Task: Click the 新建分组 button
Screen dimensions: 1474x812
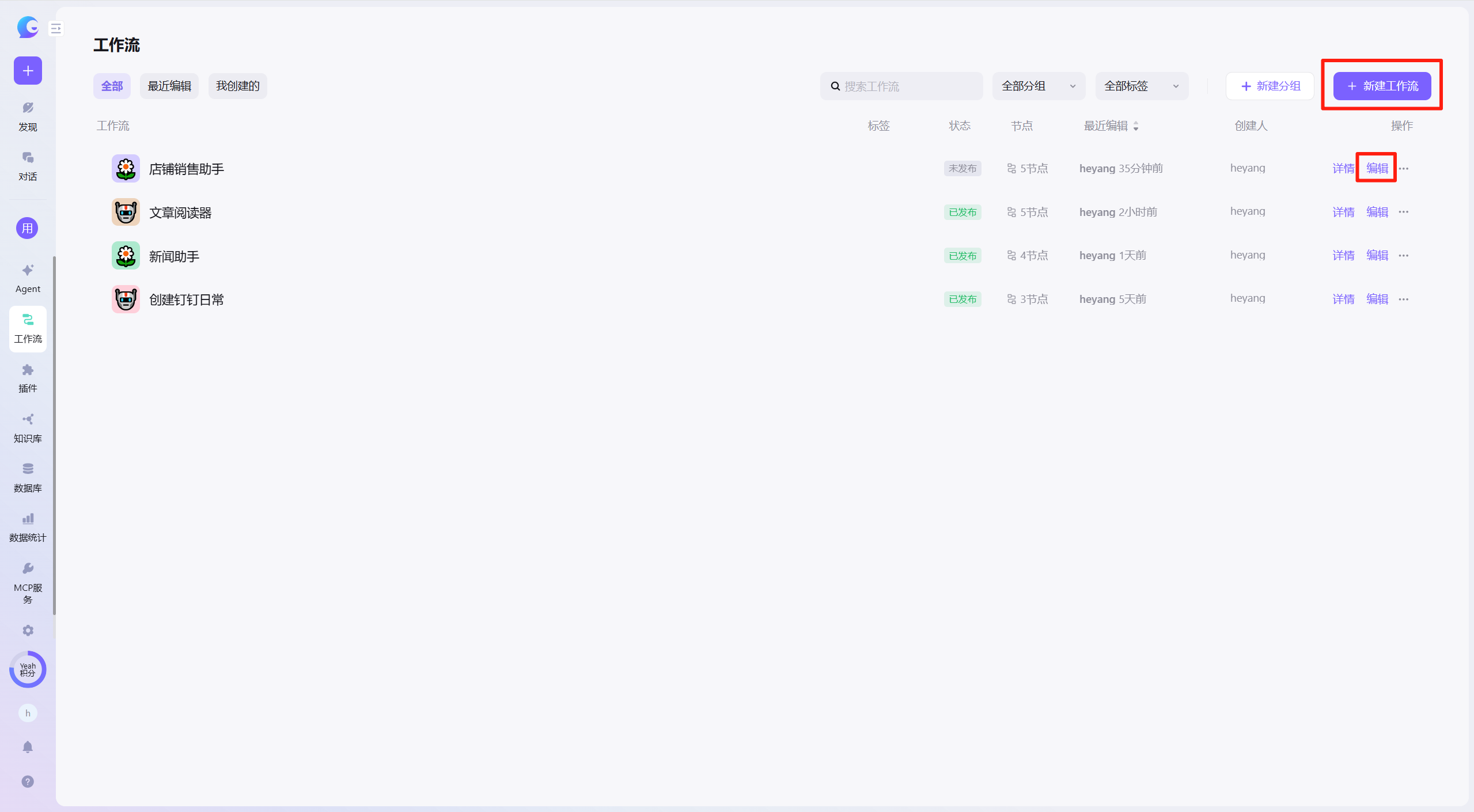Action: [x=1270, y=86]
